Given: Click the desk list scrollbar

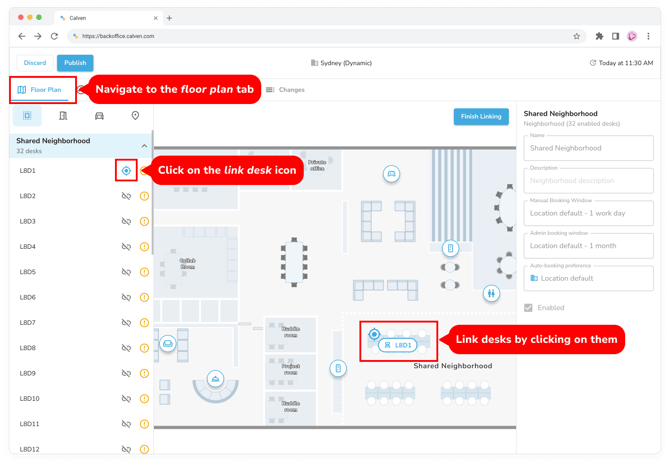Looking at the screenshot, I should [152, 200].
